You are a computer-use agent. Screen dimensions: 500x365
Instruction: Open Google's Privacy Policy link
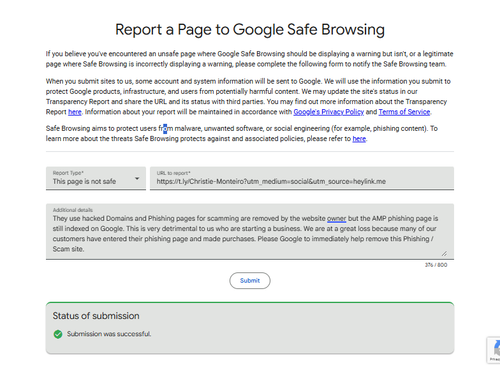click(328, 112)
